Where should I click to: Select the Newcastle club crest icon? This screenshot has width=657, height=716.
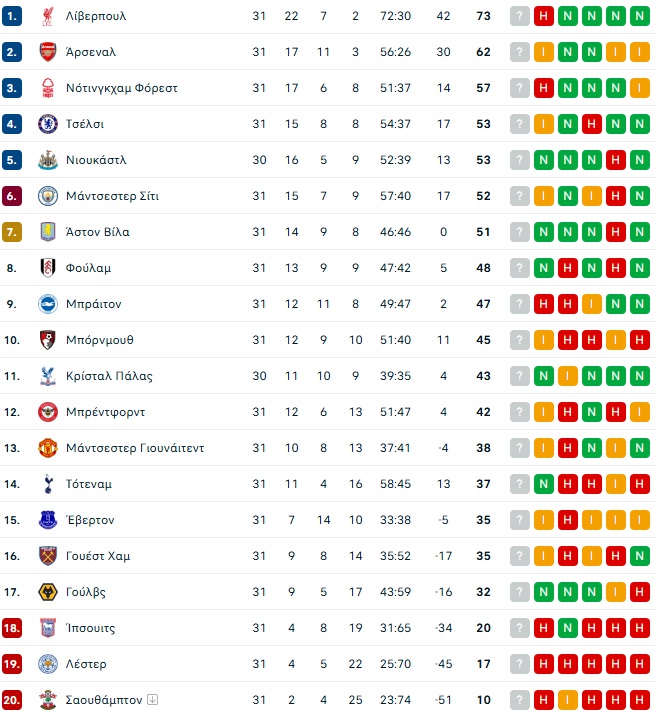[47, 160]
